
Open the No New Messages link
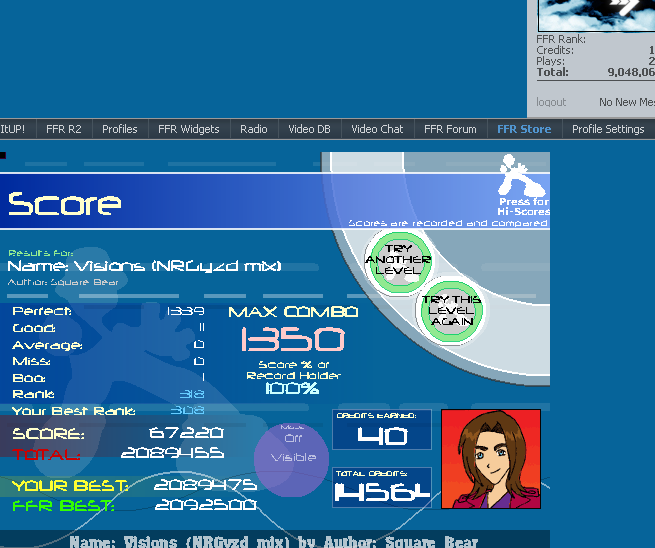tap(626, 102)
